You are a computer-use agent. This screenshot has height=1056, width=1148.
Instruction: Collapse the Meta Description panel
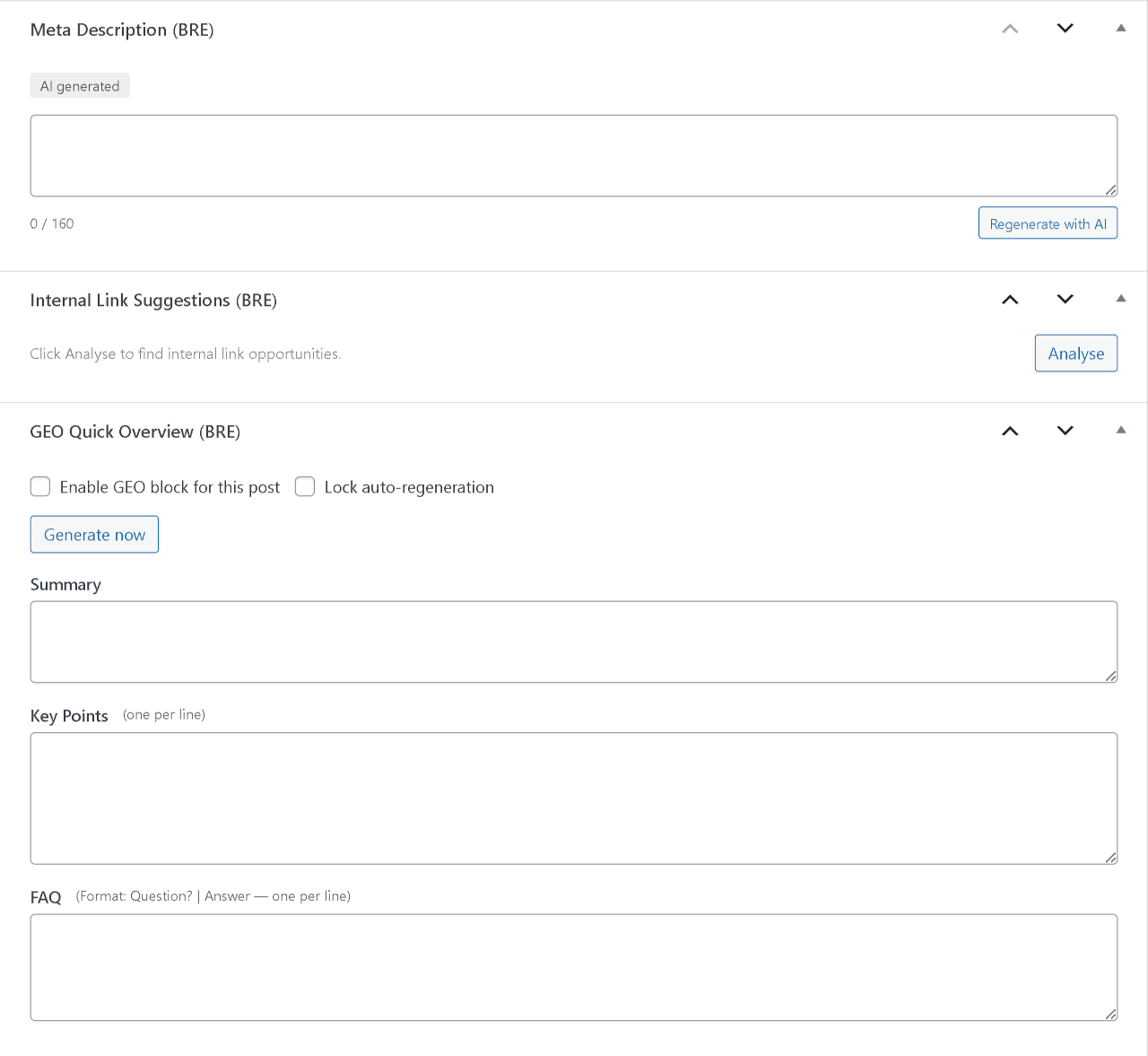(1120, 28)
